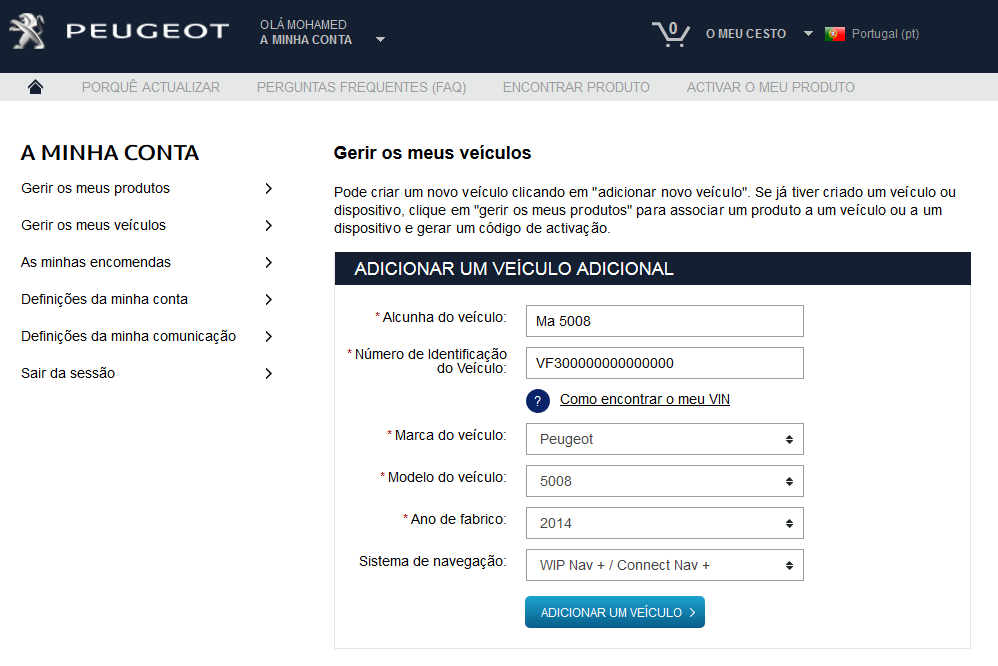Screen dimensions: 998x666
Task: Click the Portugal flag icon
Action: tap(834, 34)
